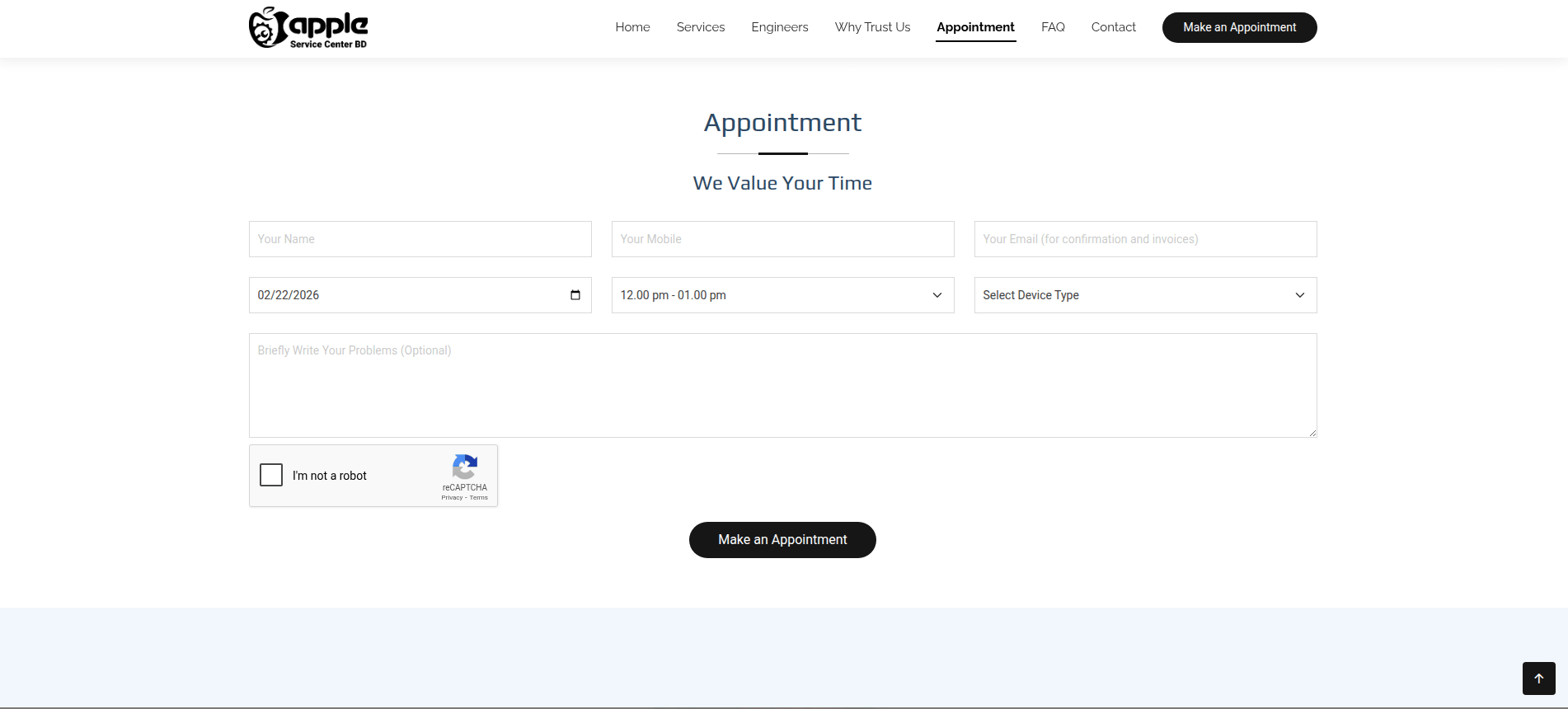This screenshot has width=1568, height=709.
Task: Open the Select Device Type dropdown
Action: [1145, 295]
